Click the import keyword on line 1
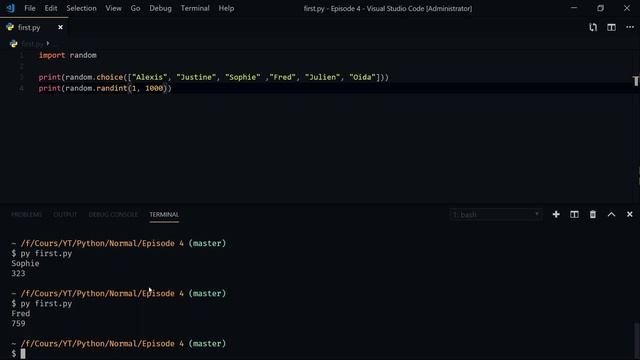The height and width of the screenshot is (360, 640). pyautogui.click(x=52, y=56)
